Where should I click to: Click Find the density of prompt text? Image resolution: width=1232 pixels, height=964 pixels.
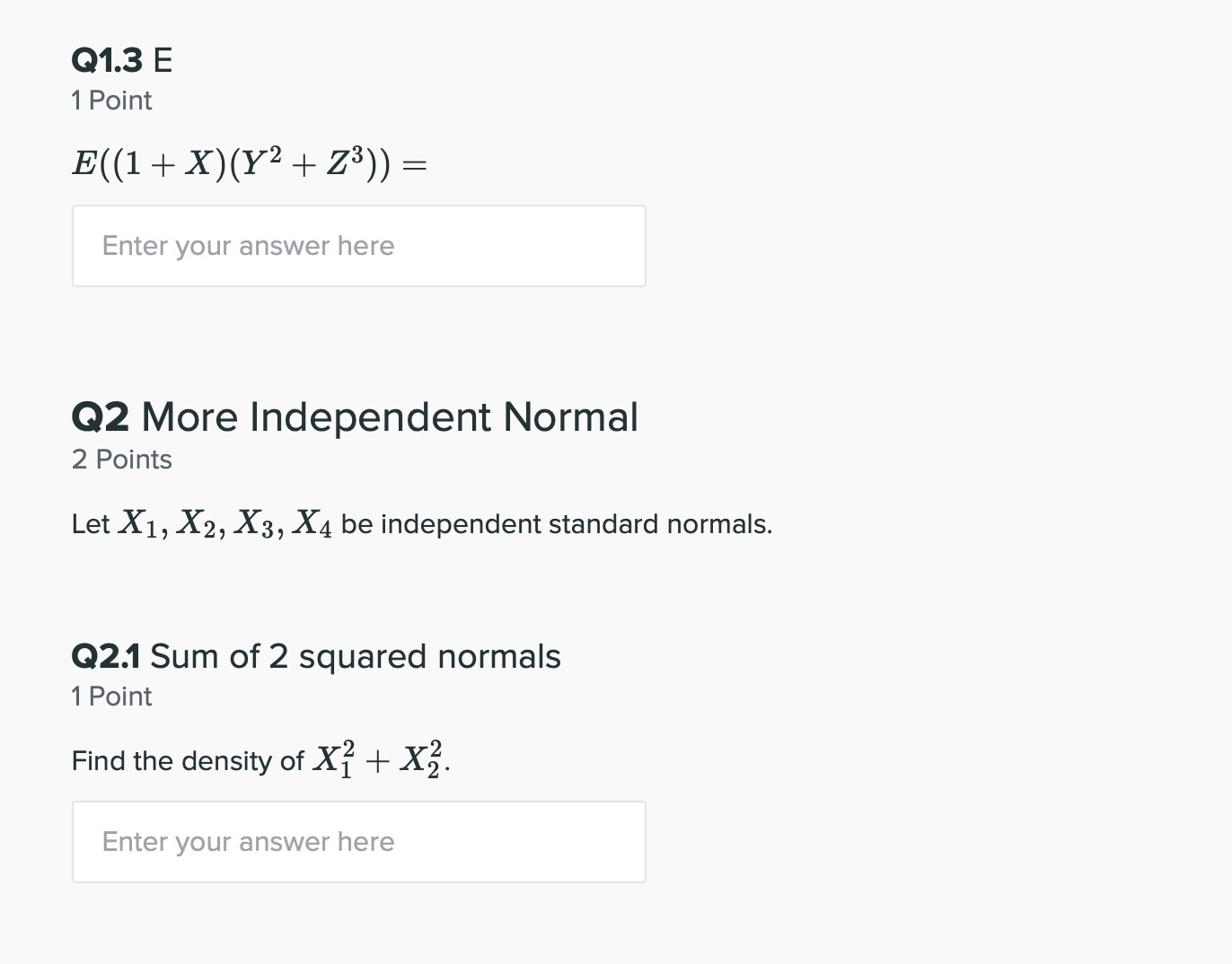[x=189, y=760]
